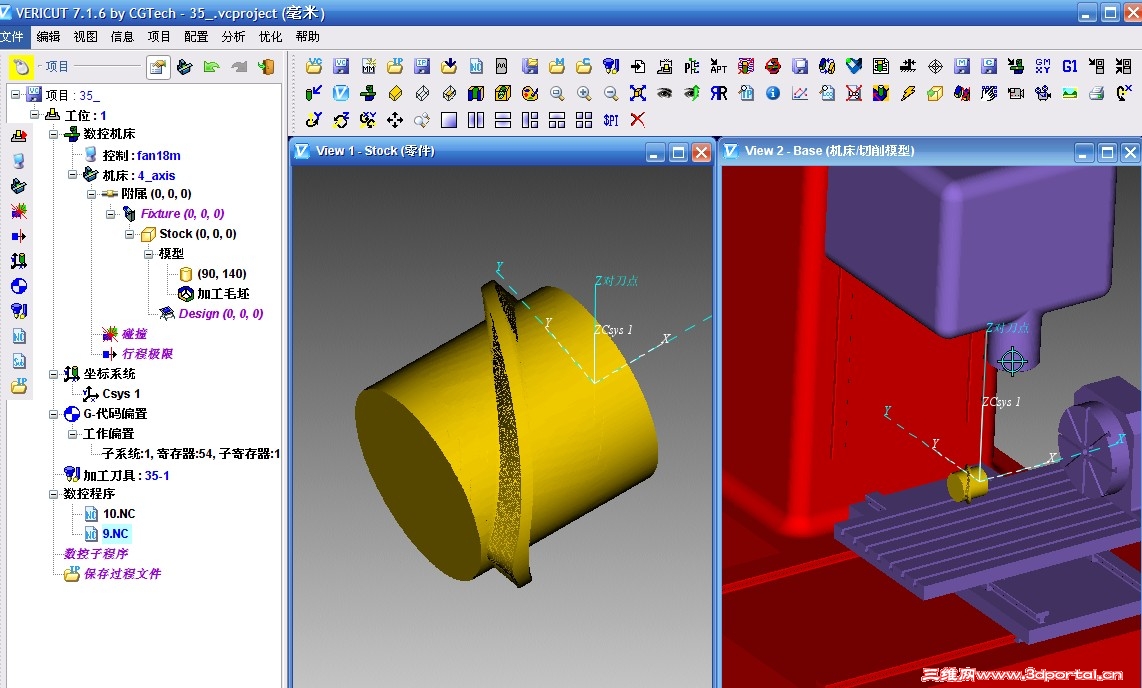This screenshot has height=688, width=1142.
Task: Click the G-code offset icon in left sidebar
Action: pyautogui.click(x=19, y=286)
